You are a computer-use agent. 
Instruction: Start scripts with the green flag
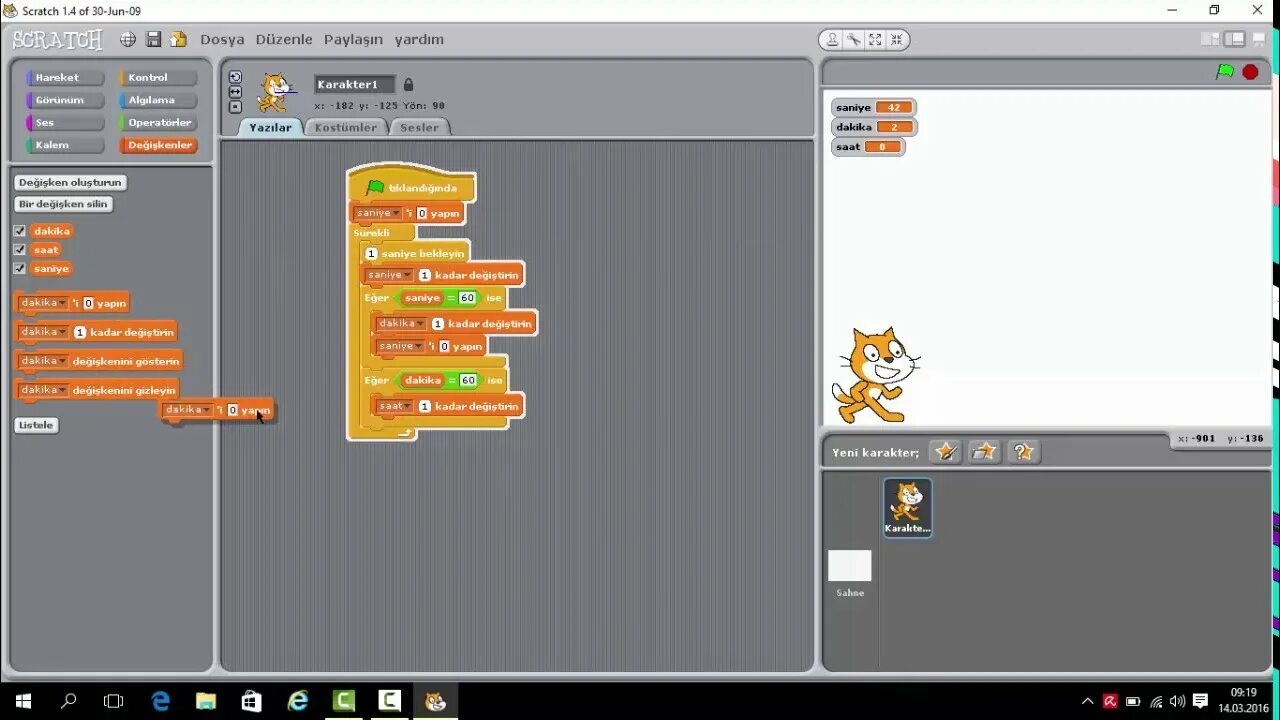pos(1225,72)
